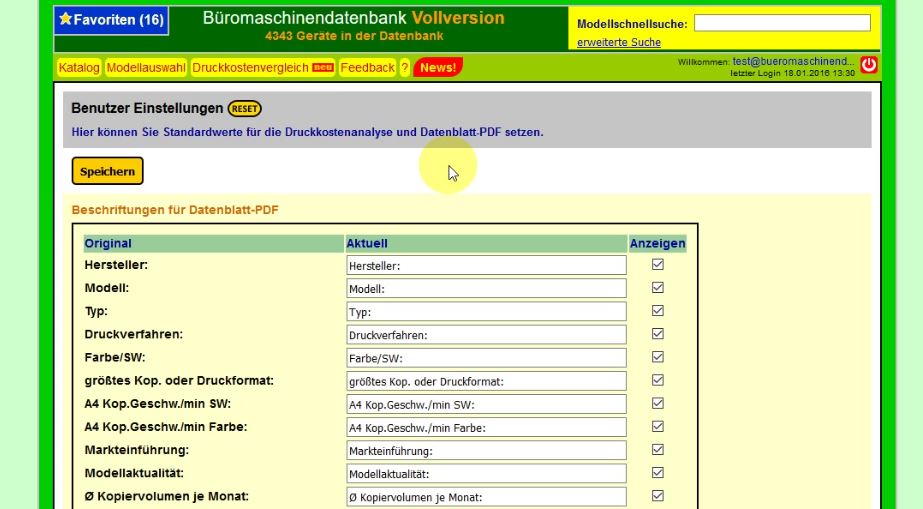This screenshot has width=923, height=509.
Task: Open the erweiterte Suche link
Action: (x=619, y=42)
